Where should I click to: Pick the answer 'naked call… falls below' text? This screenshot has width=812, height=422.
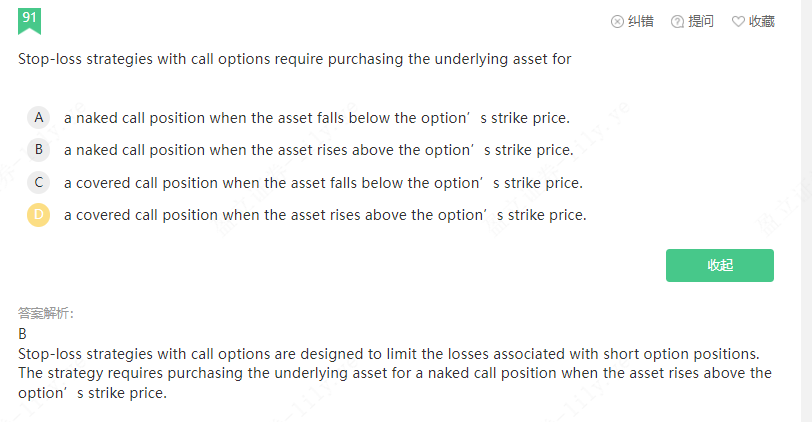316,118
